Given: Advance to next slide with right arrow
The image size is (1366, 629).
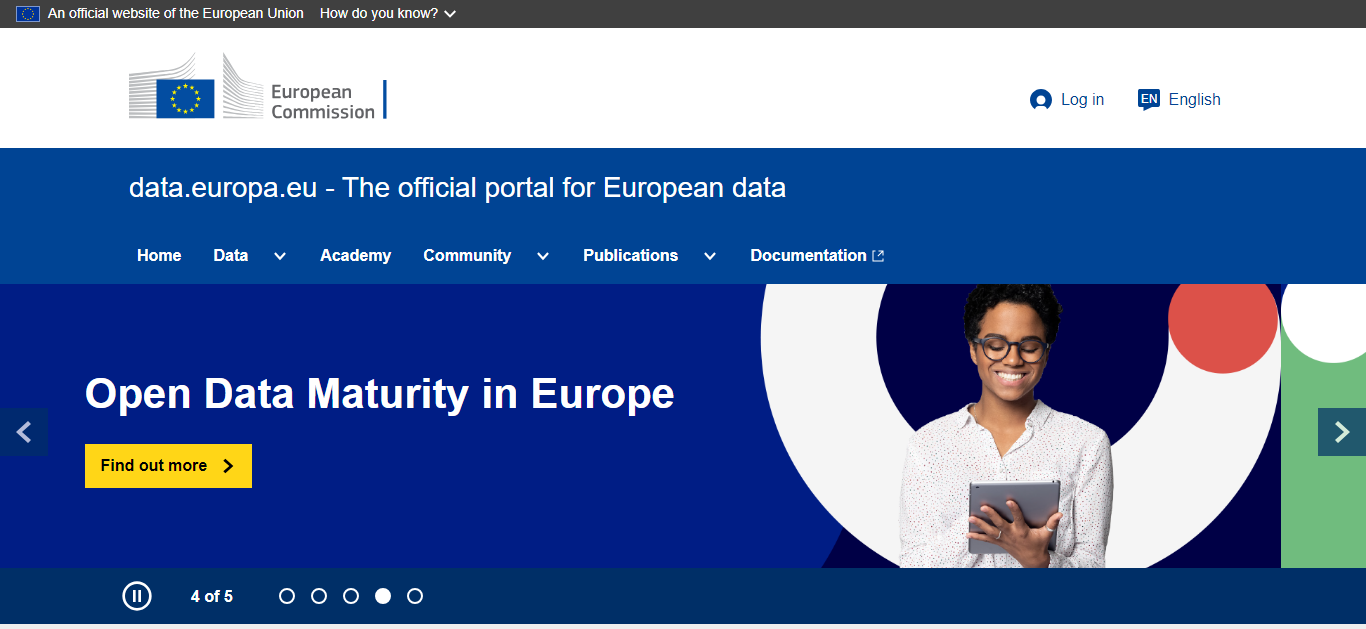Looking at the screenshot, I should point(1342,432).
